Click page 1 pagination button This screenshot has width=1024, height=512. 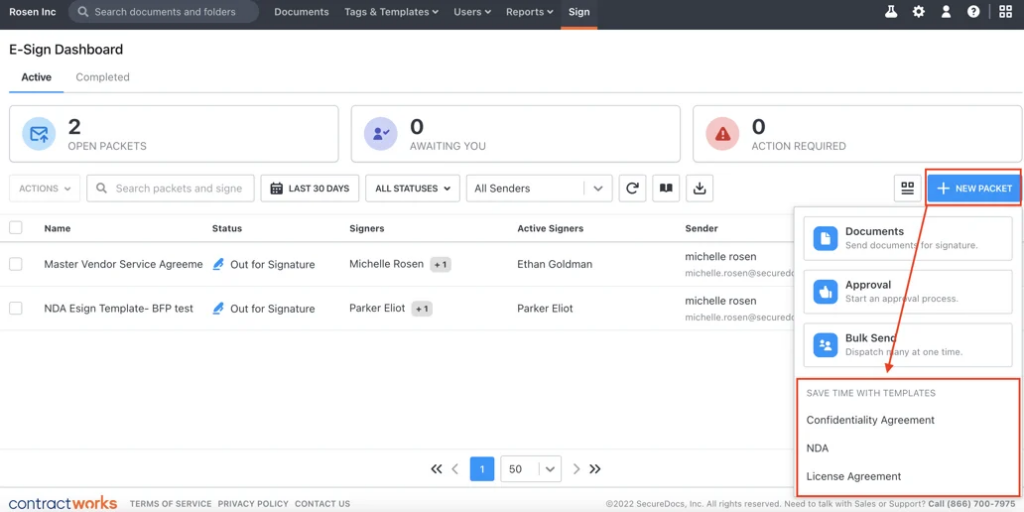pyautogui.click(x=482, y=469)
